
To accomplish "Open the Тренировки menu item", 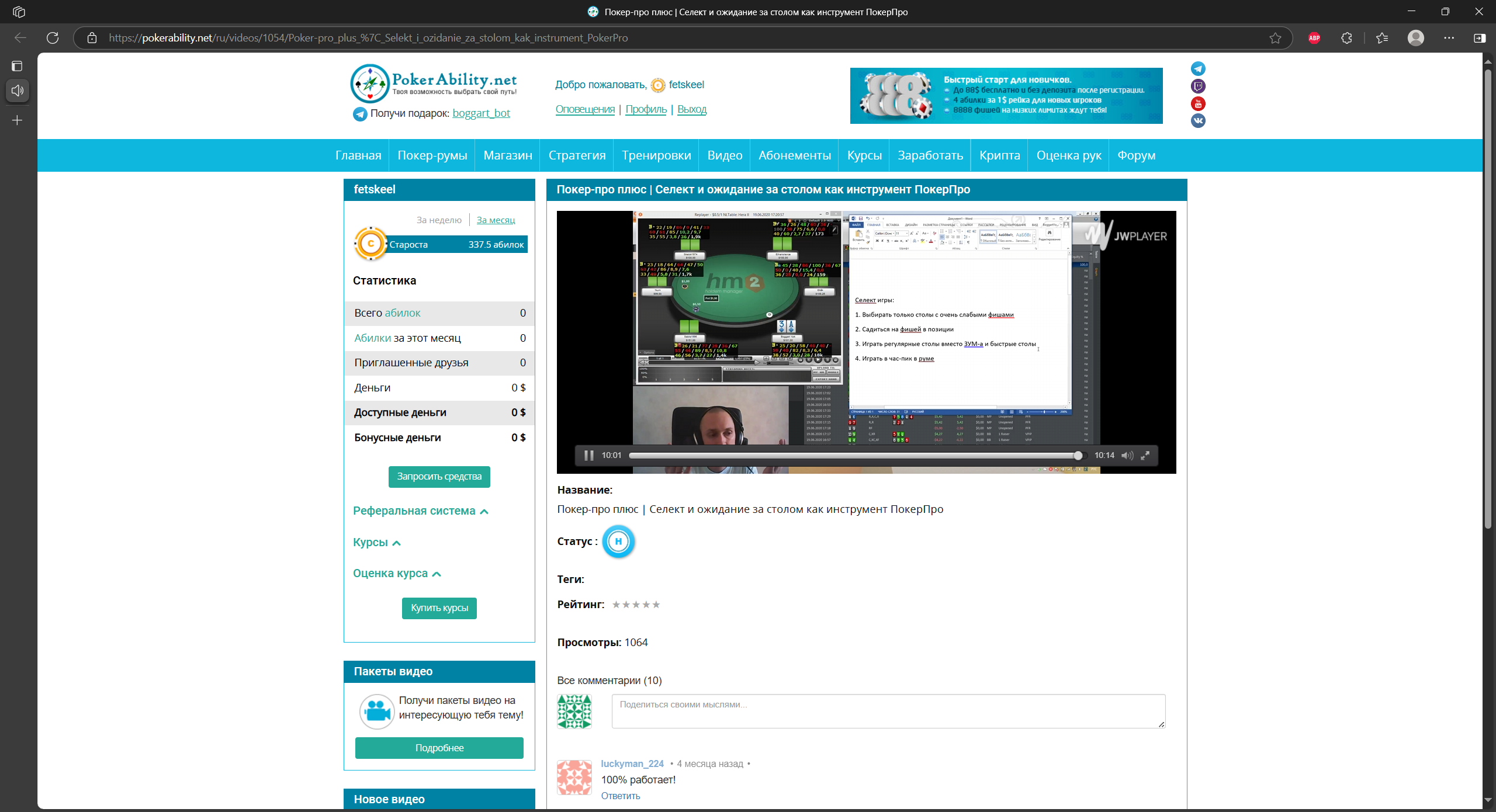I will point(656,155).
